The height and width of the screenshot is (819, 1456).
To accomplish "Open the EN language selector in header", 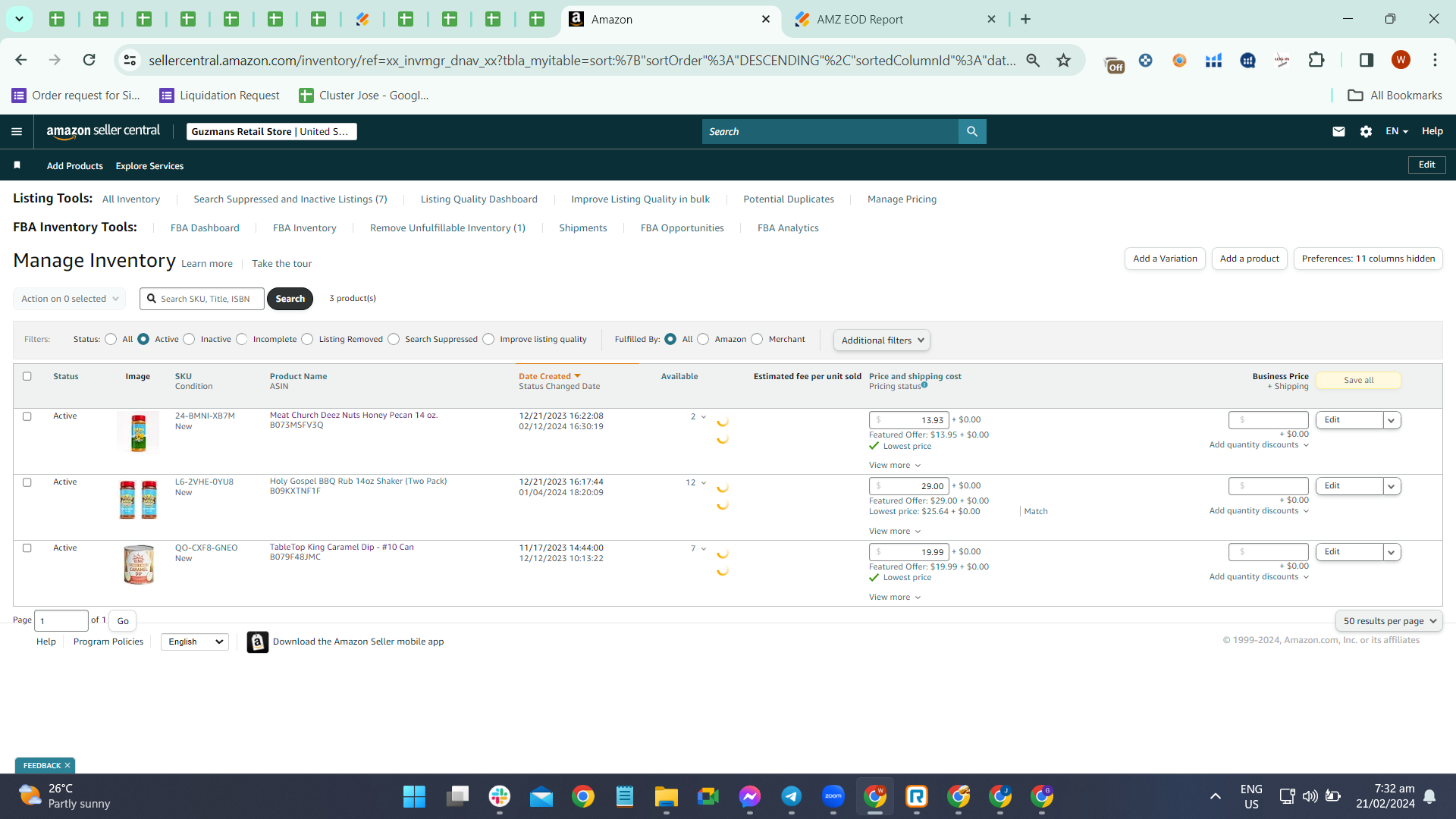I will click(1397, 131).
